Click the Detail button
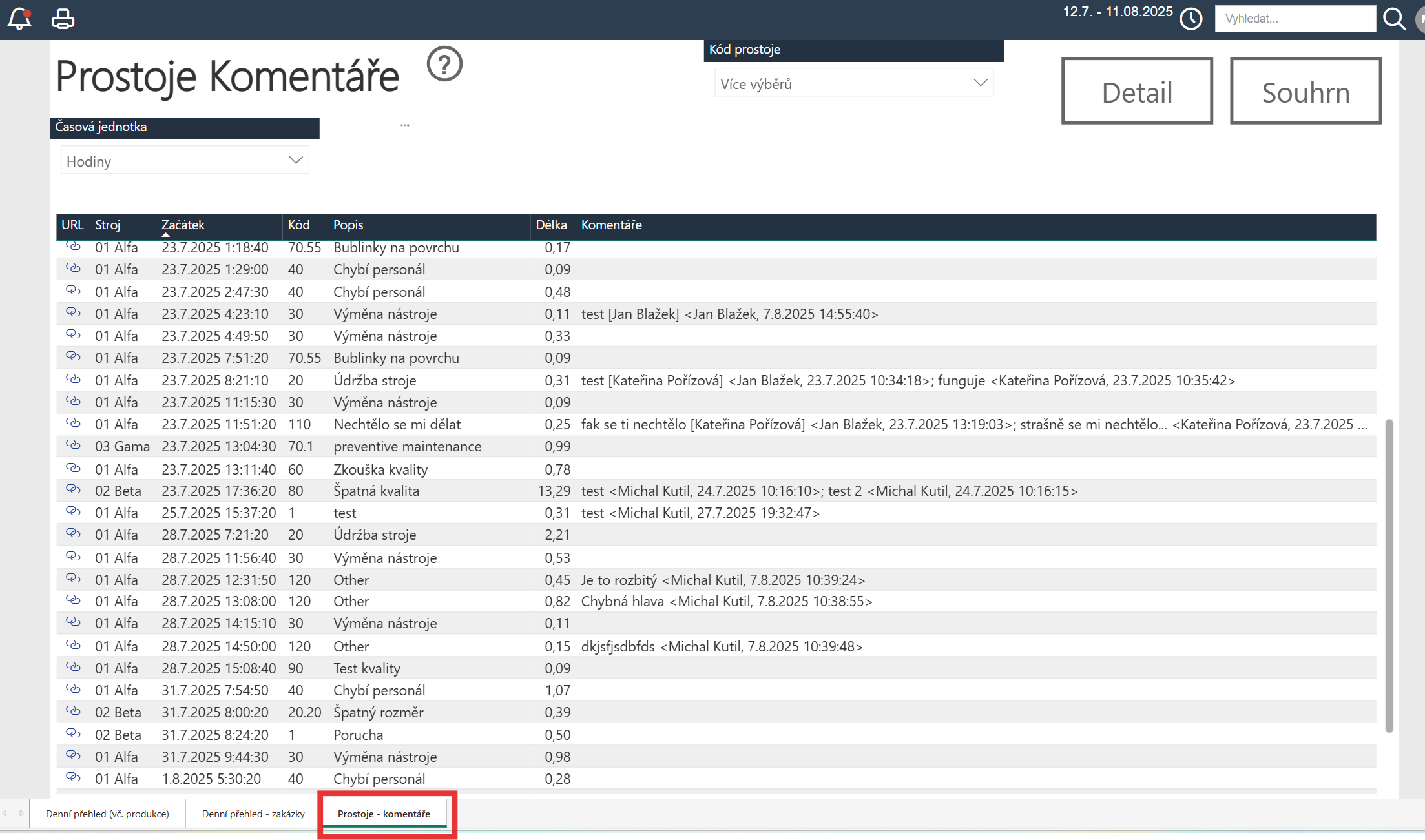 pos(1137,91)
